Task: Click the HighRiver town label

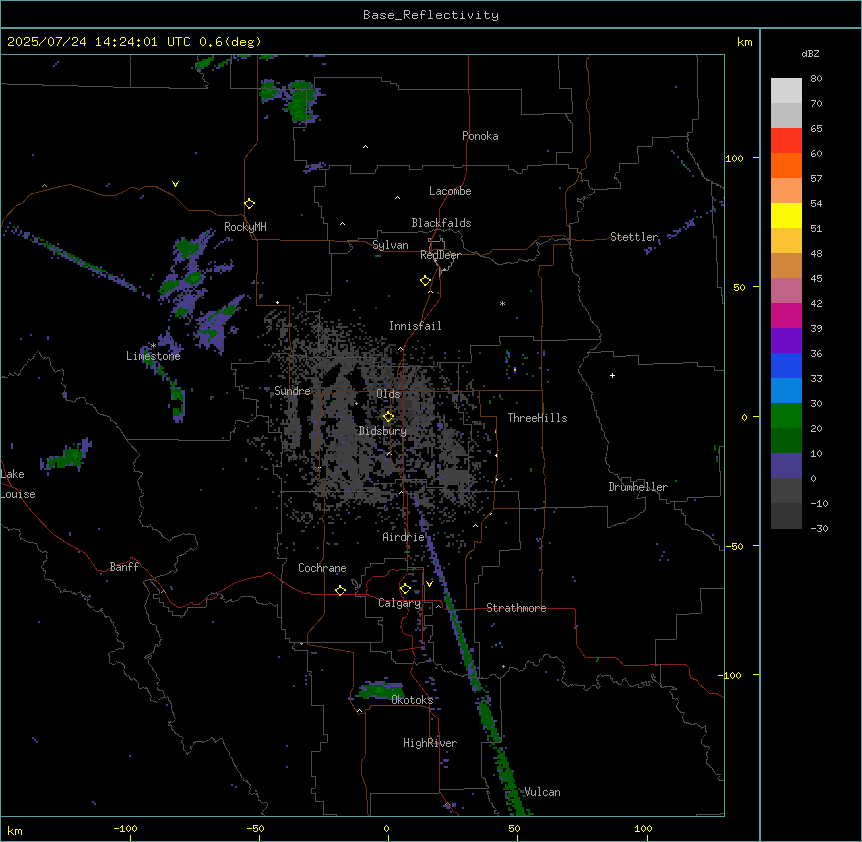Action: tap(430, 743)
